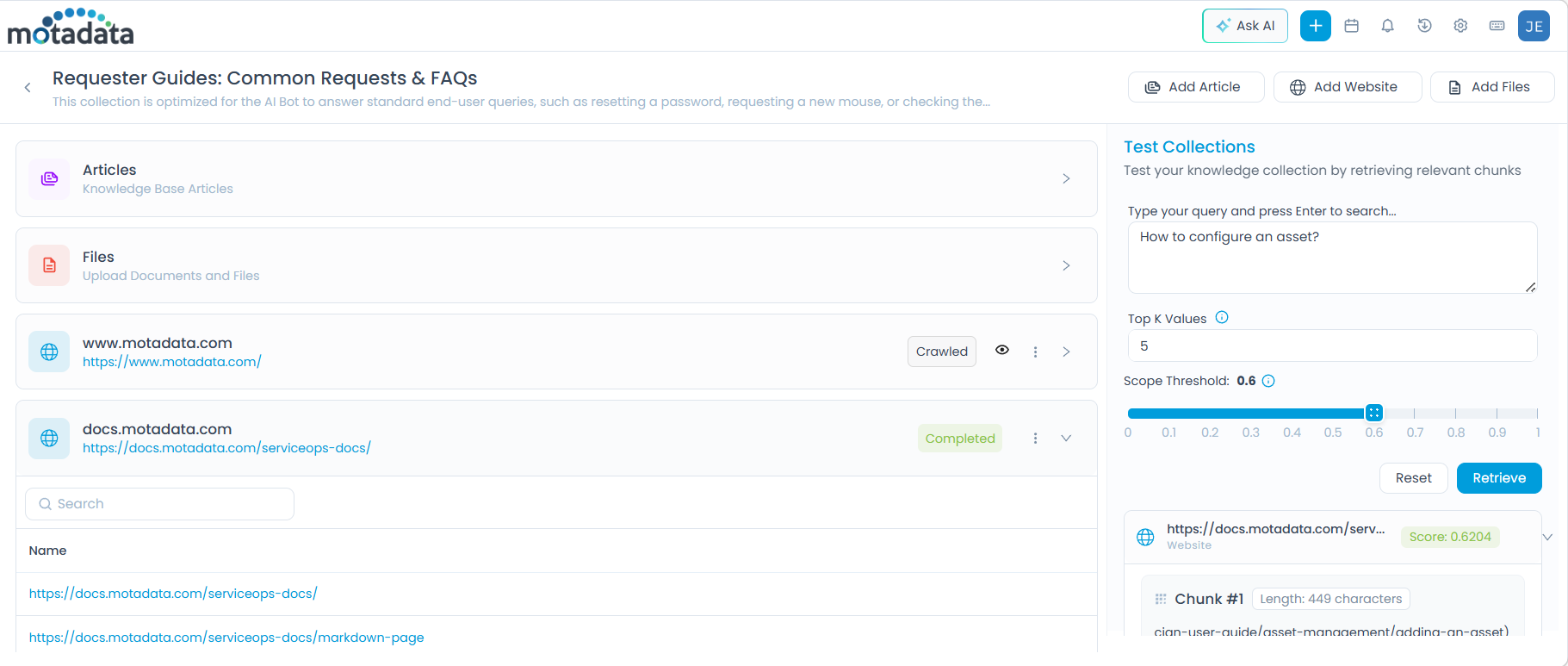Click the keyboard shortcuts icon
The image size is (1568, 666).
coord(1497,26)
